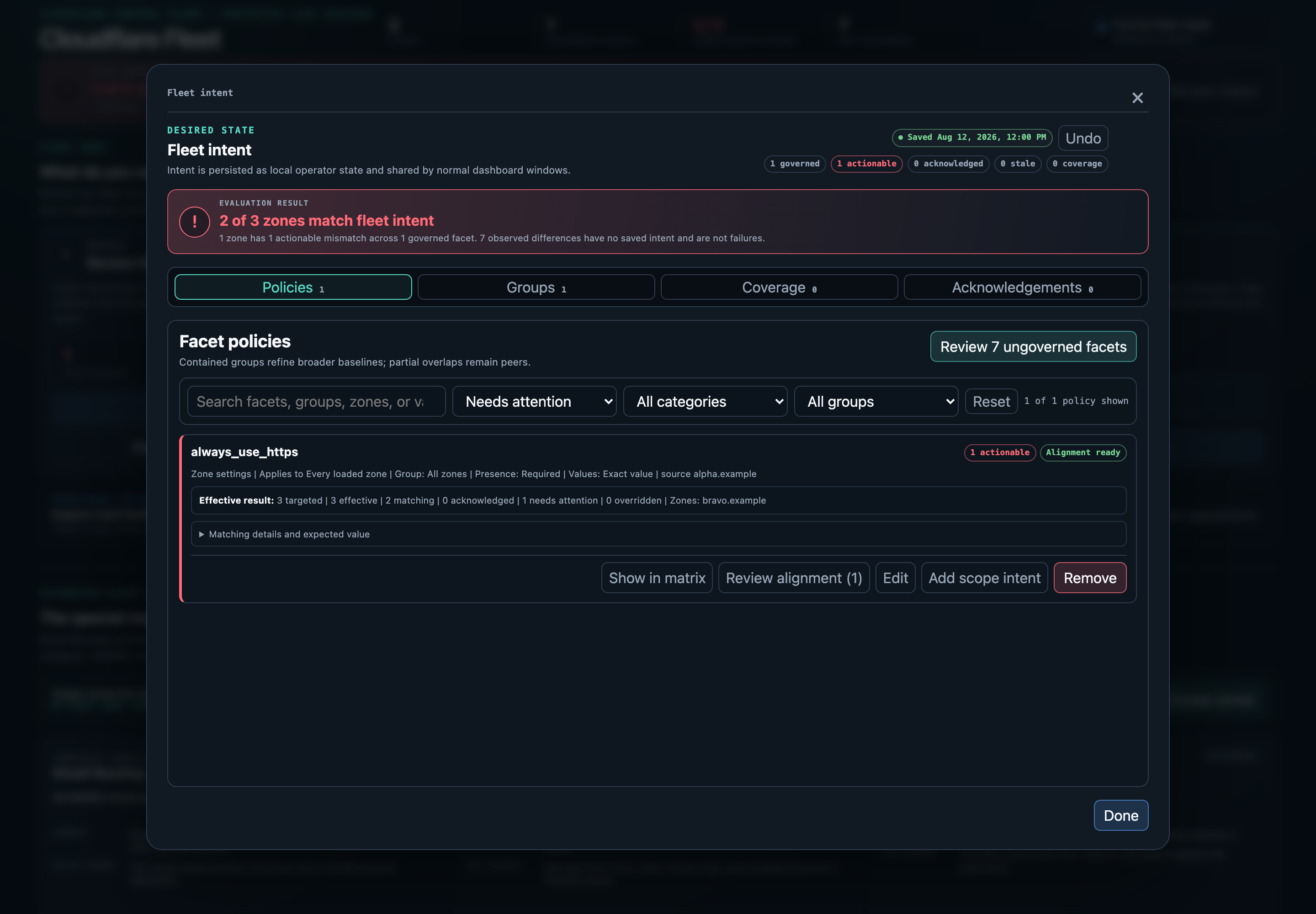This screenshot has height=914, width=1316.
Task: Click the evaluation result warning icon
Action: pos(195,222)
